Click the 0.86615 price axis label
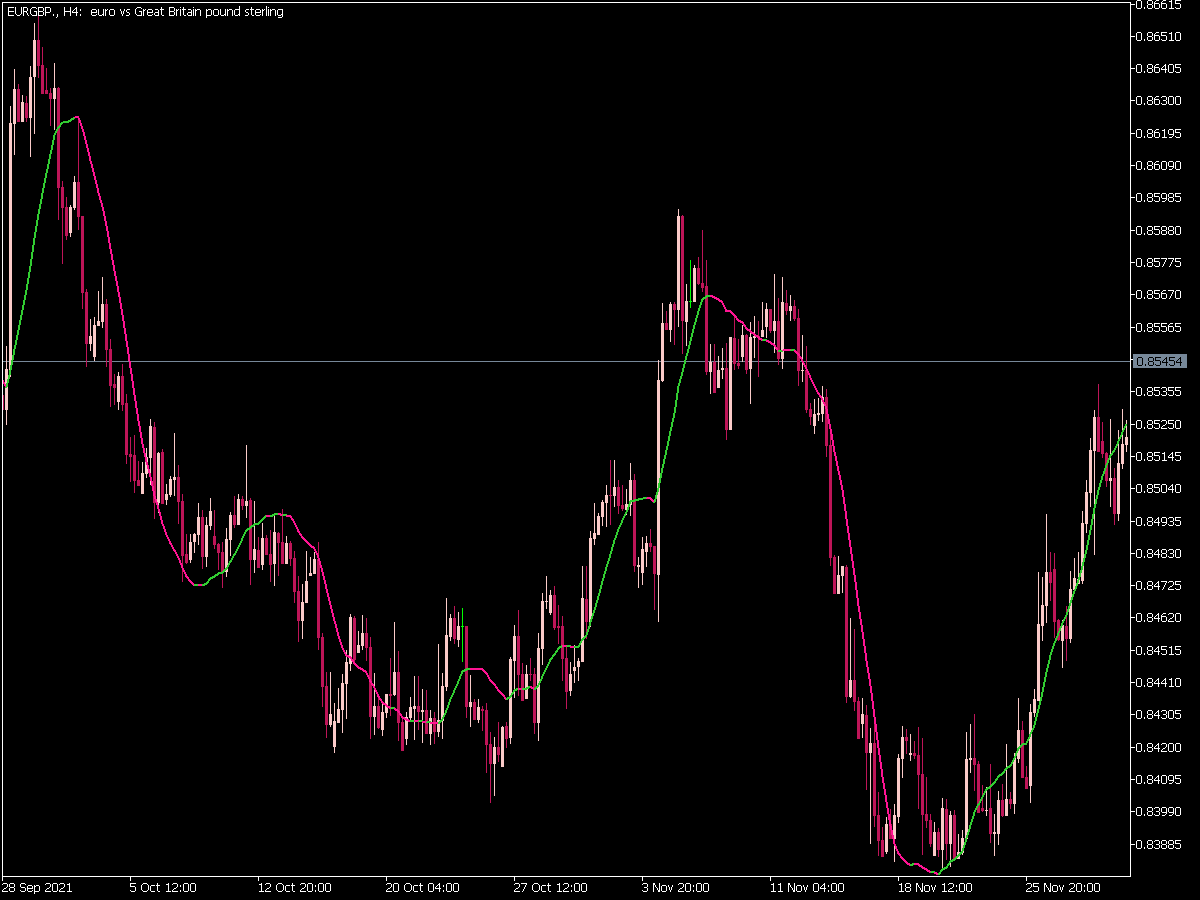 pos(1158,5)
